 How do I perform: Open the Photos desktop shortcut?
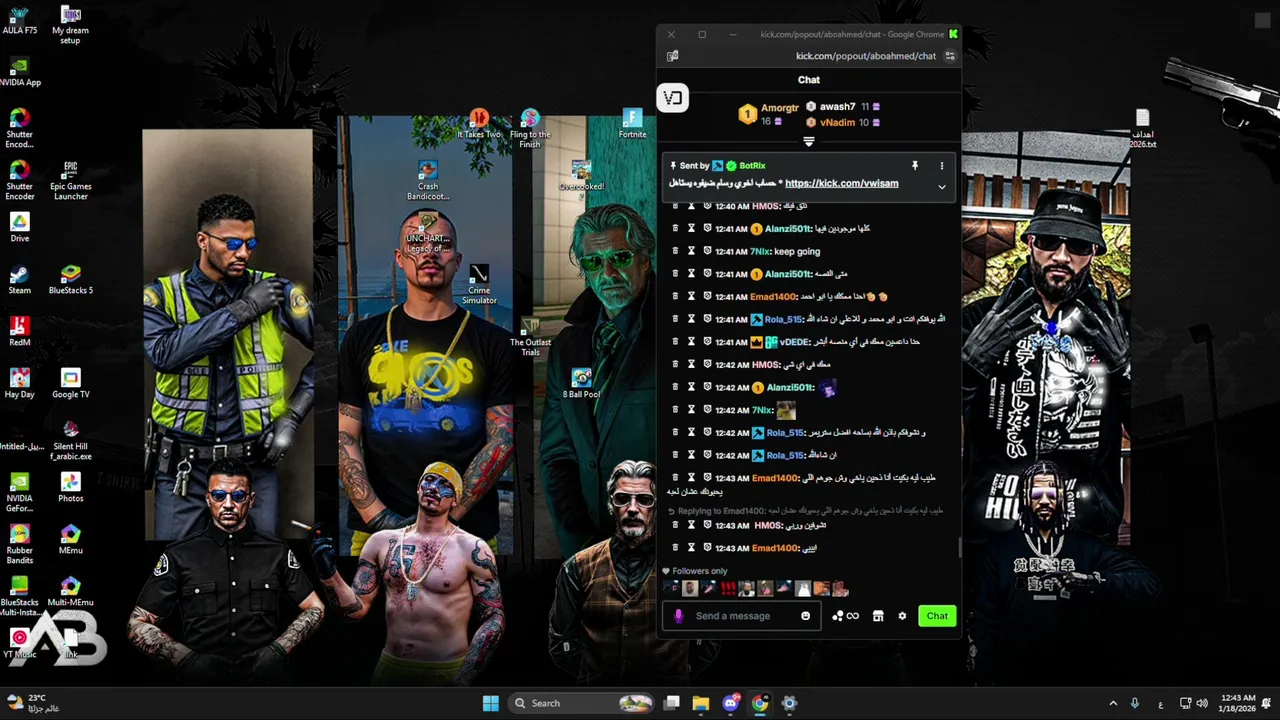point(70,487)
